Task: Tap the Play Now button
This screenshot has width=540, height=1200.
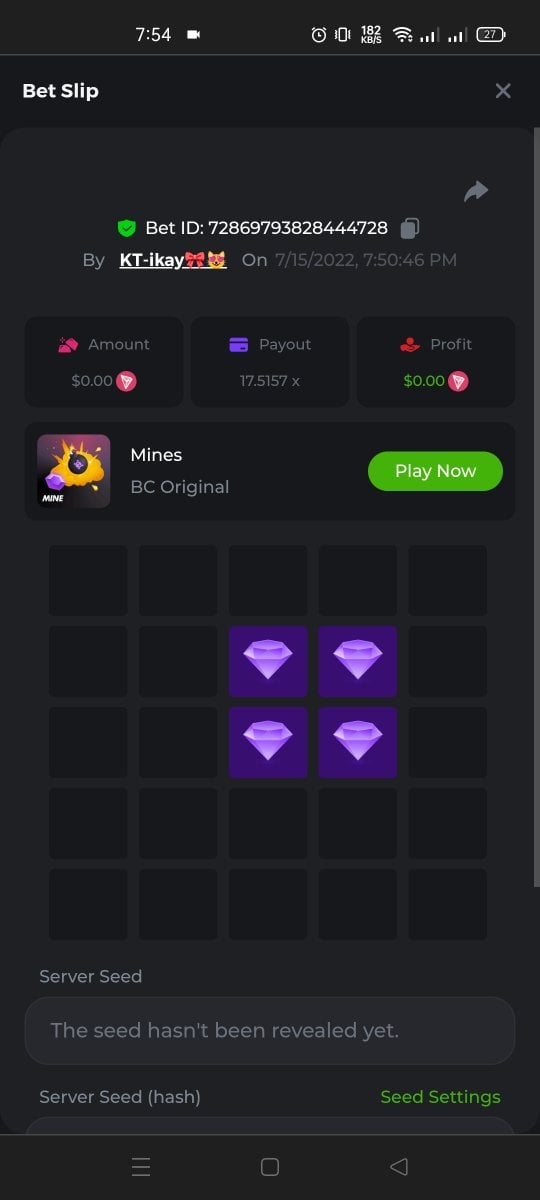Action: tap(435, 471)
